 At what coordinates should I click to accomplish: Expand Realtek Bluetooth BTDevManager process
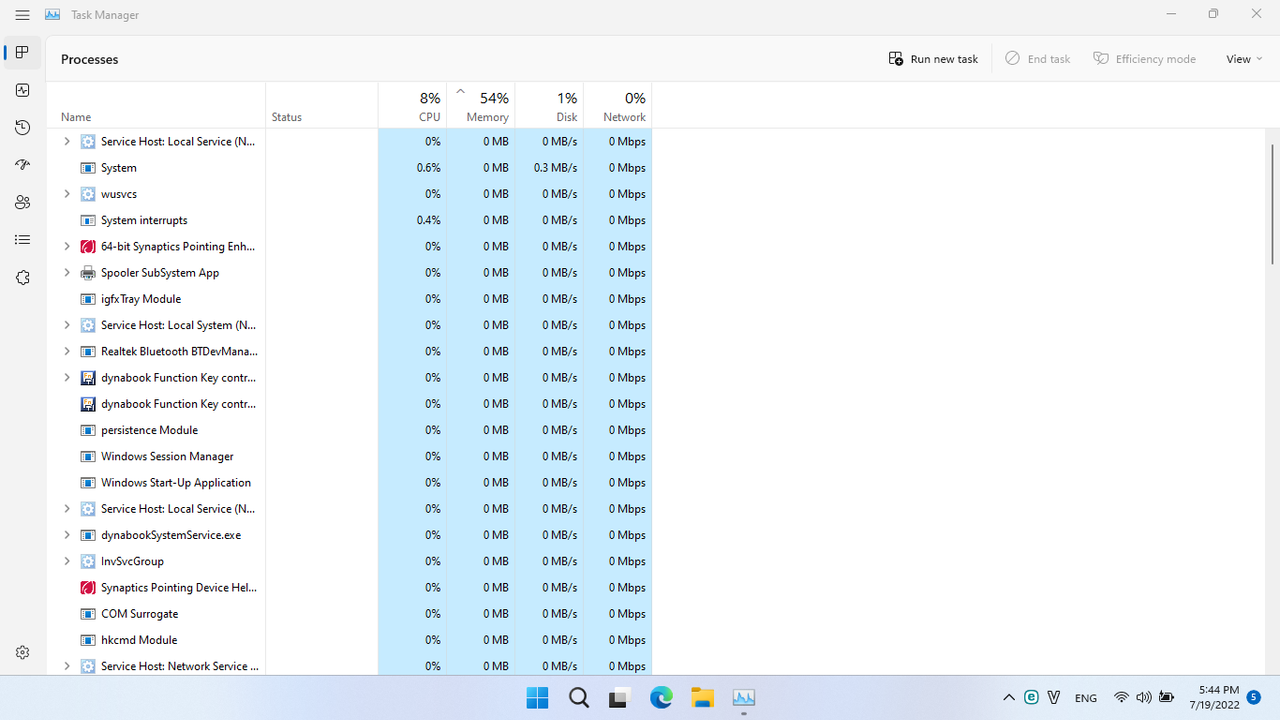click(67, 351)
